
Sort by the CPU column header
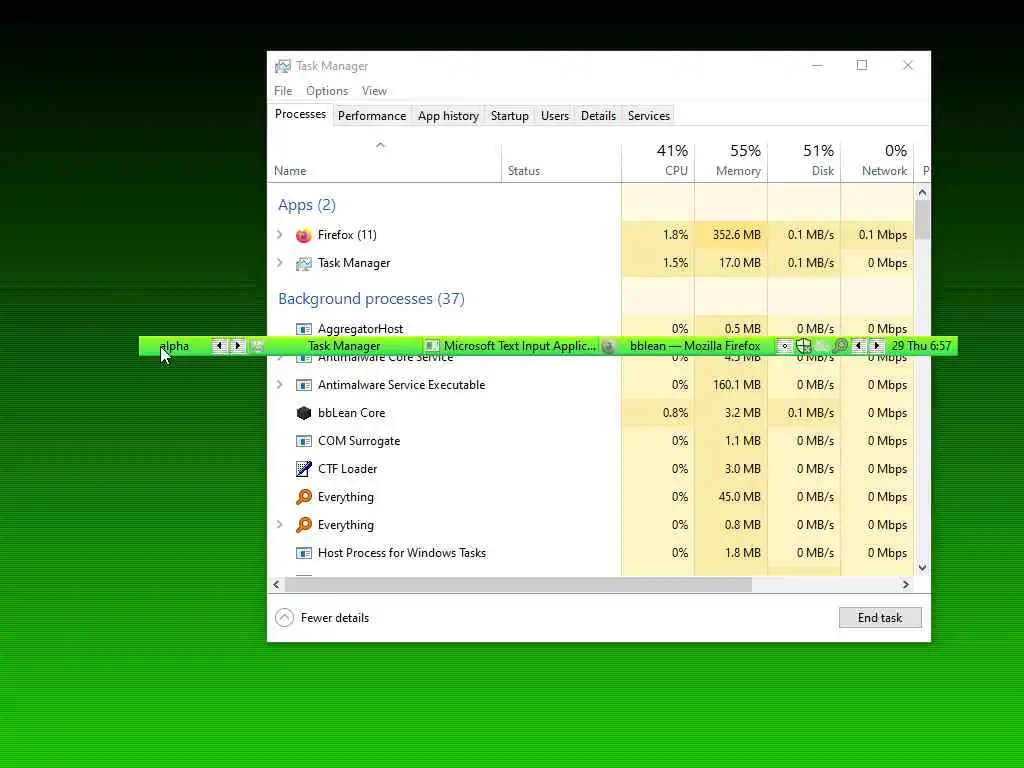point(658,161)
